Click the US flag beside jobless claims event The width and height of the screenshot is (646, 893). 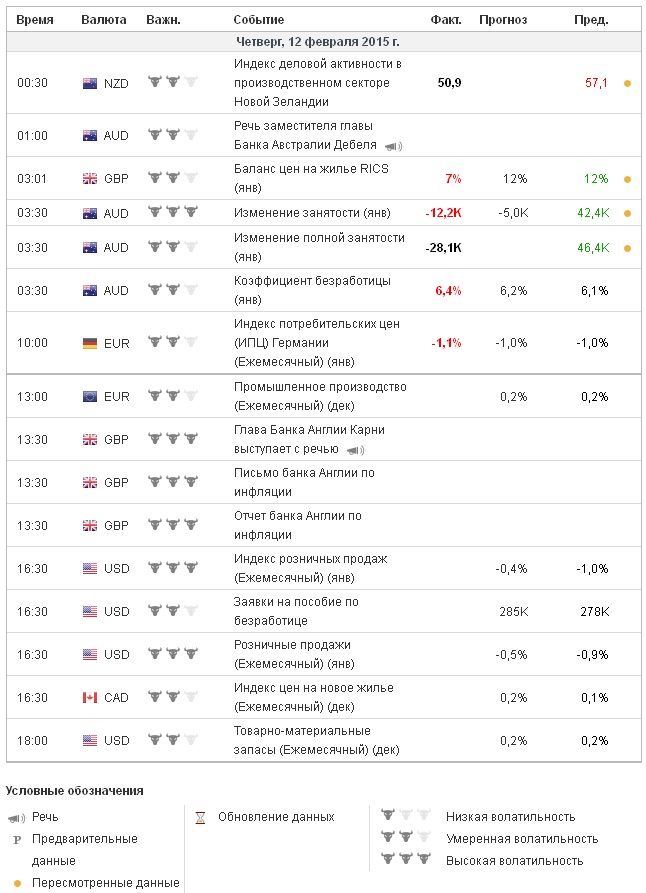90,611
